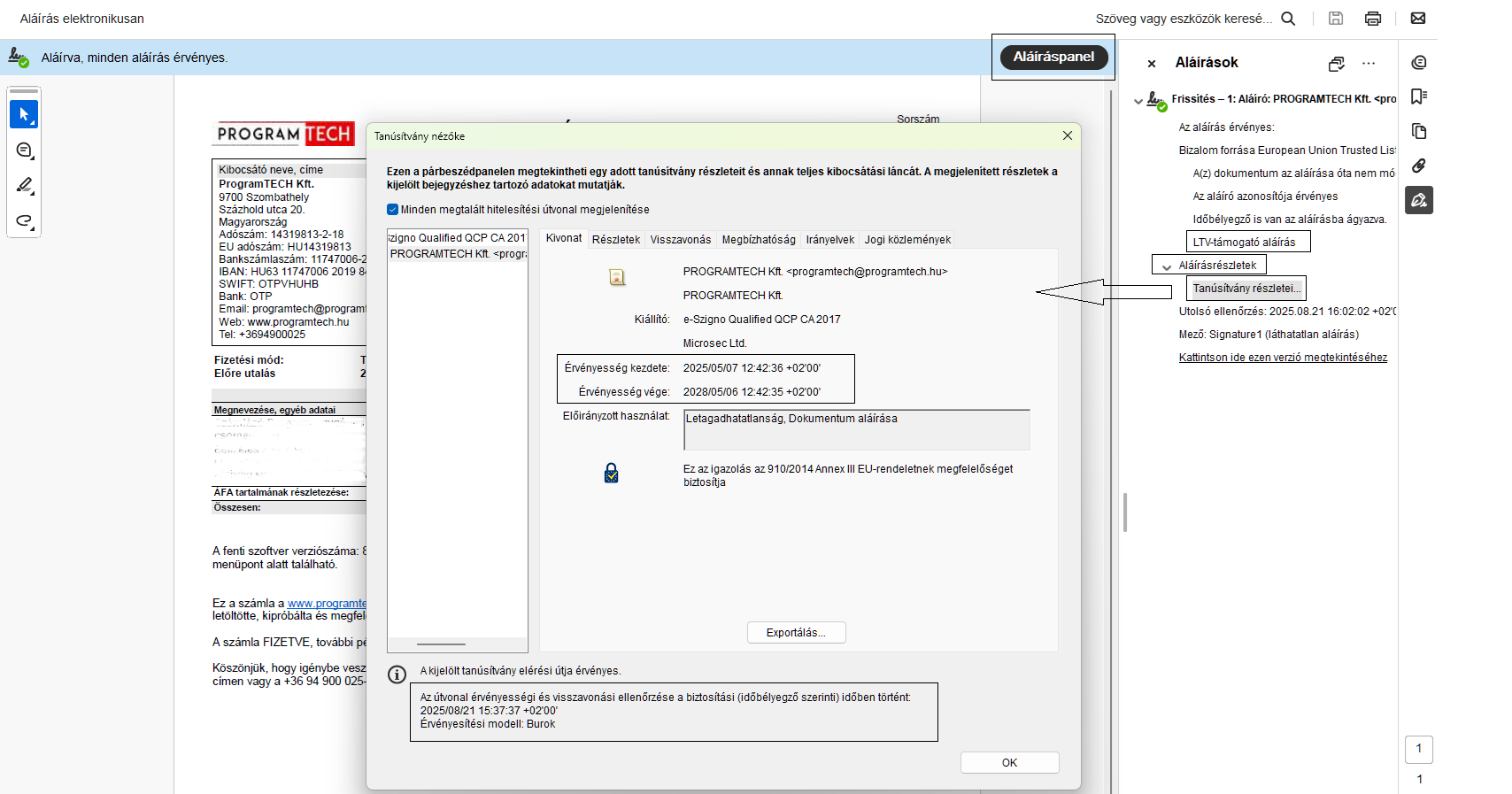
Task: Select Időbélyegző is van az aláírásba row
Action: point(1290,220)
